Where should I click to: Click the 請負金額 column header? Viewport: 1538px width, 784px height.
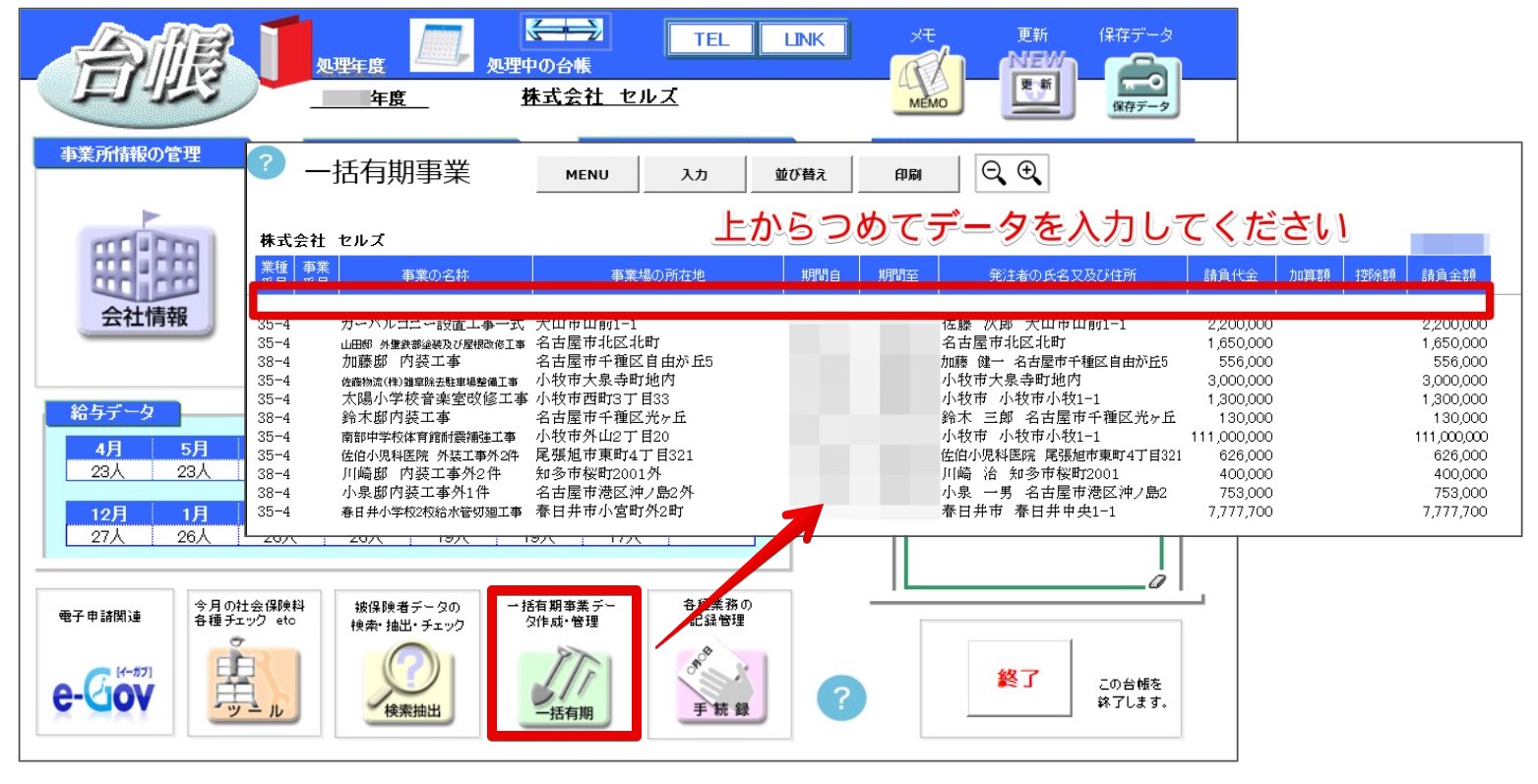click(1448, 274)
